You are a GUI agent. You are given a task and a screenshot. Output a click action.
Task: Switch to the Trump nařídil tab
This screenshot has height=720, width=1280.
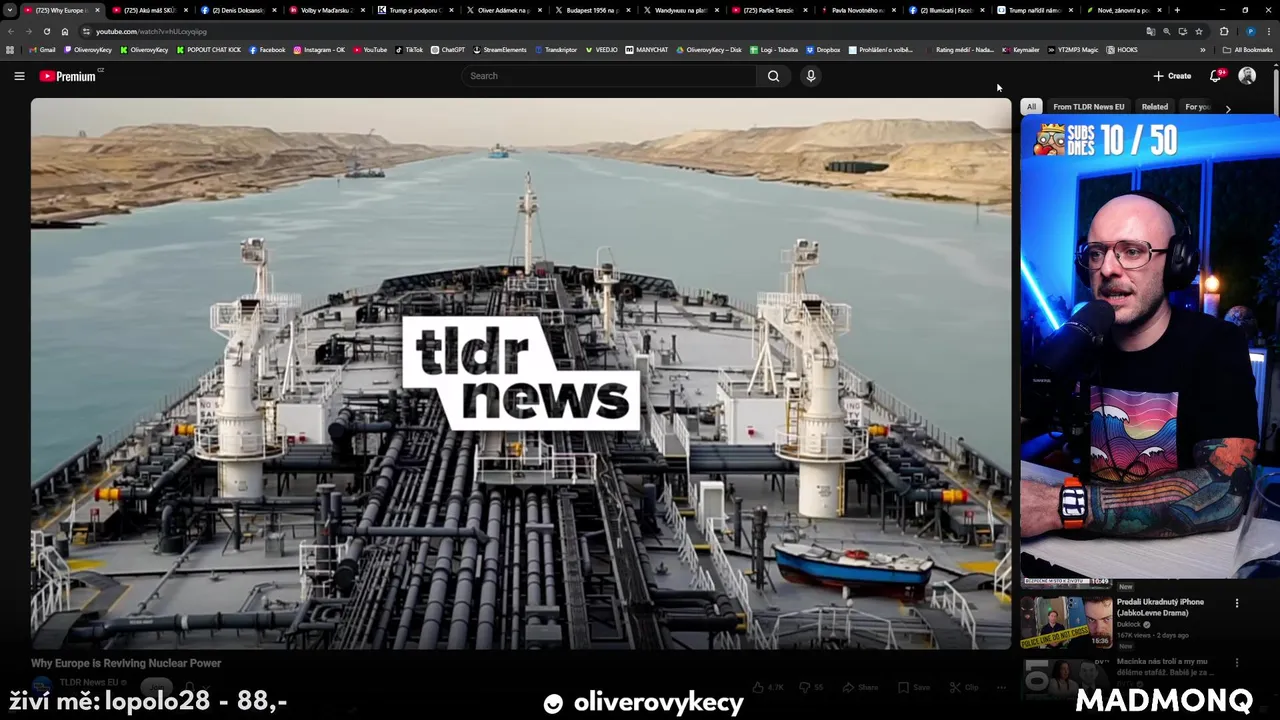pos(1035,10)
